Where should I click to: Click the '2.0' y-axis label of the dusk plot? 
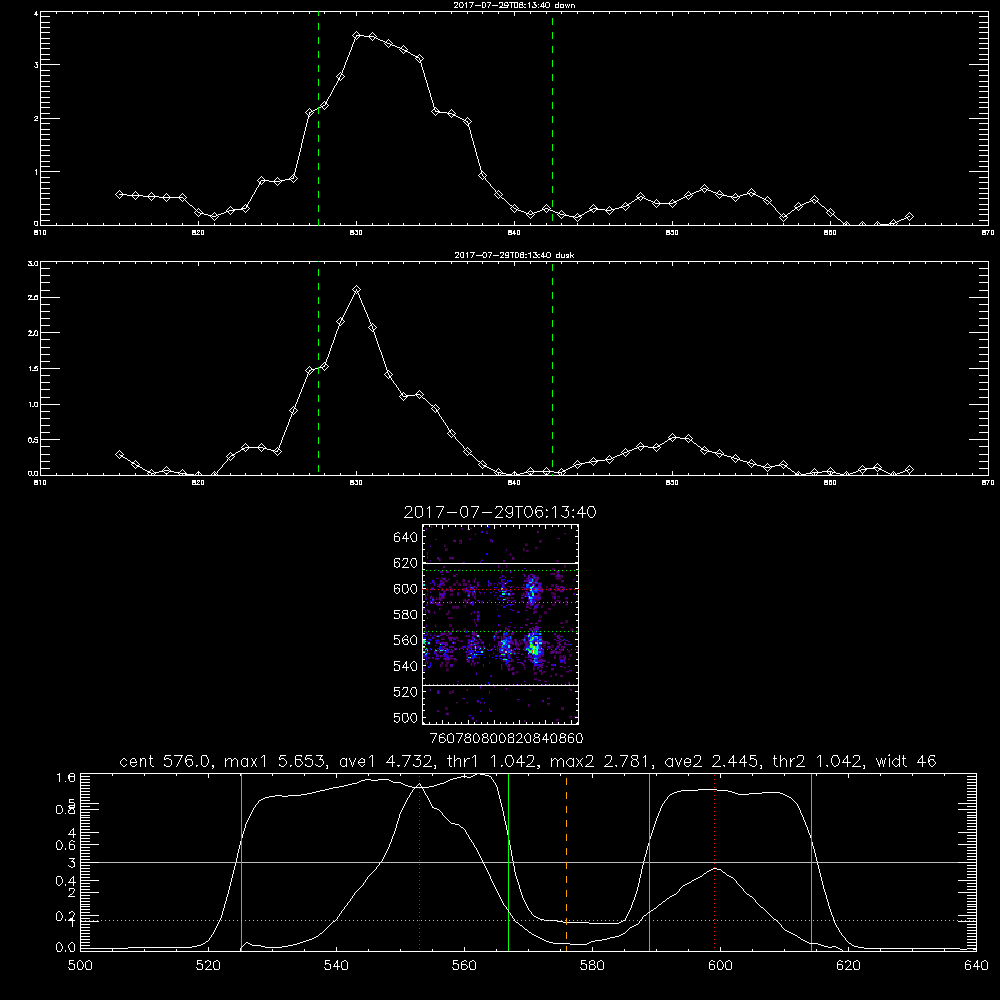tap(34, 333)
